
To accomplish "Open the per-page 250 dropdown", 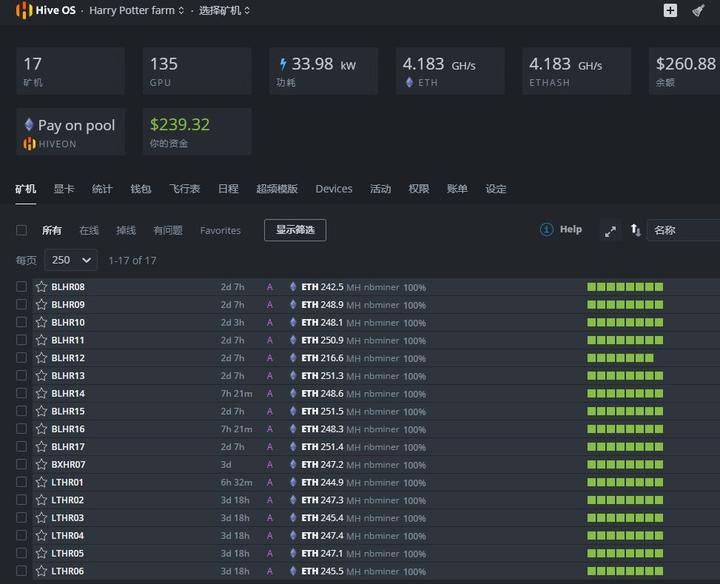I will click(71, 260).
